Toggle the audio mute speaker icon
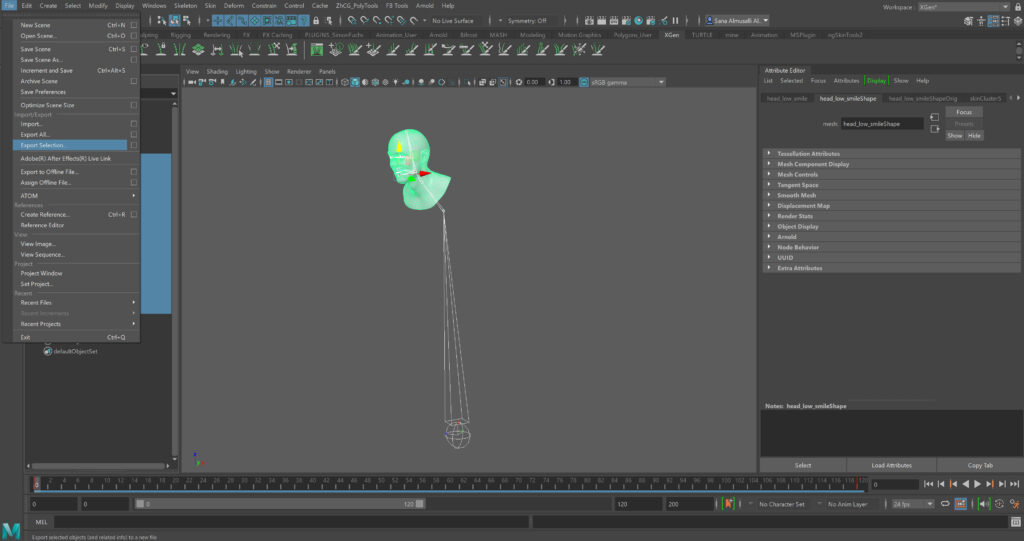The image size is (1024, 541). [984, 505]
